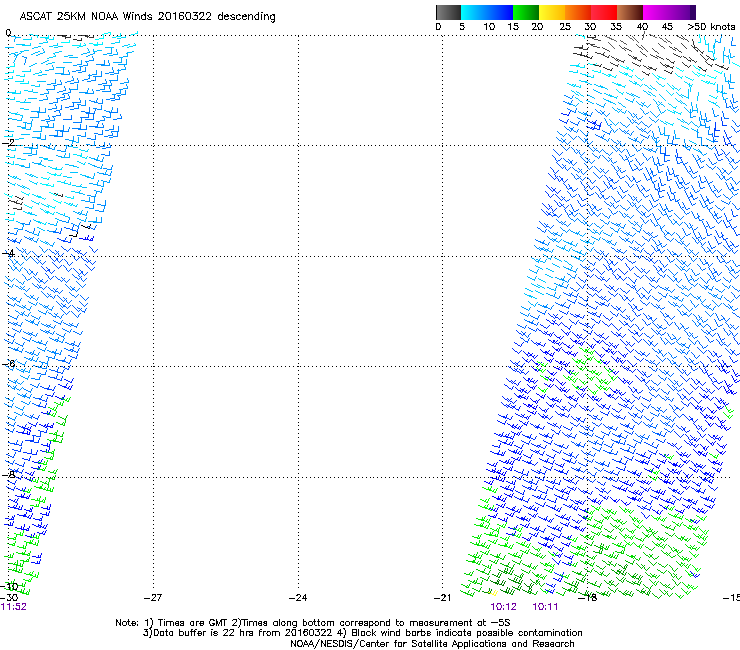Click the '-2' latitude axis label
The height and width of the screenshot is (650, 740).
(8, 143)
